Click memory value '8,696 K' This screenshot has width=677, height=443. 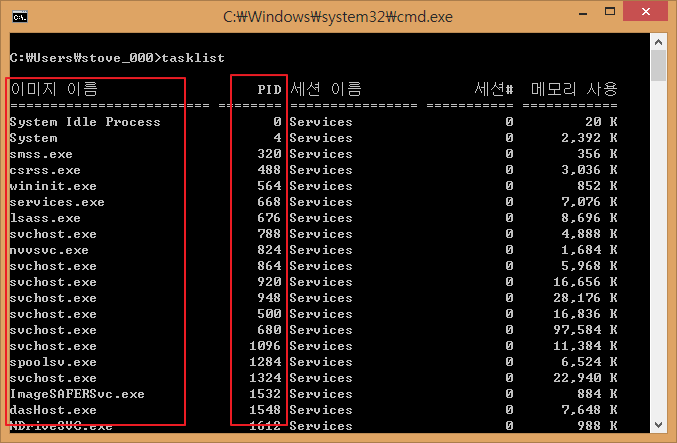(589, 218)
